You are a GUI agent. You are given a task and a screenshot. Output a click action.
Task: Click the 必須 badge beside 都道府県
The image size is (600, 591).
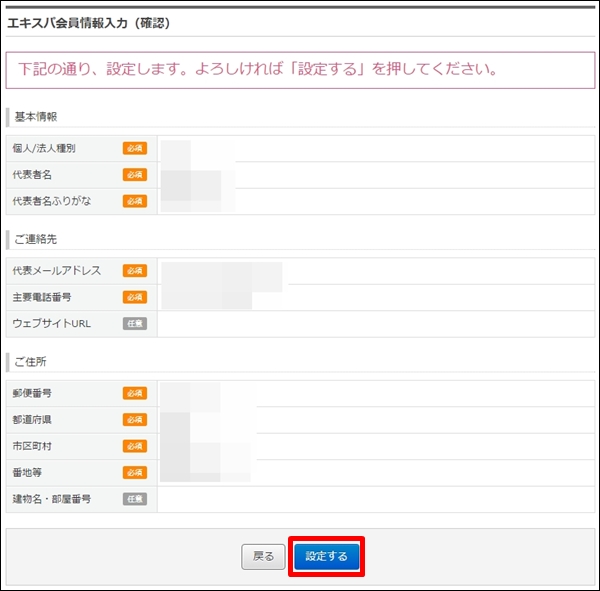(x=135, y=420)
